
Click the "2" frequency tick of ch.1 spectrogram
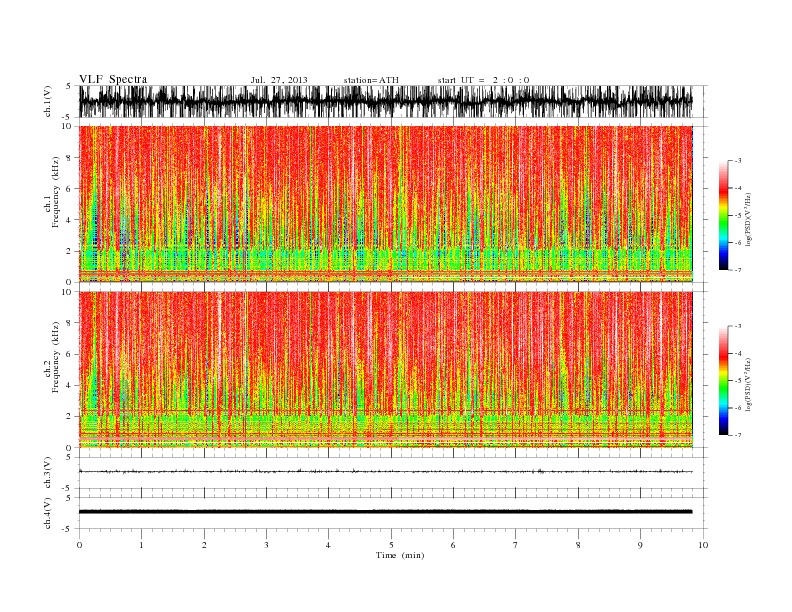pyautogui.click(x=69, y=251)
